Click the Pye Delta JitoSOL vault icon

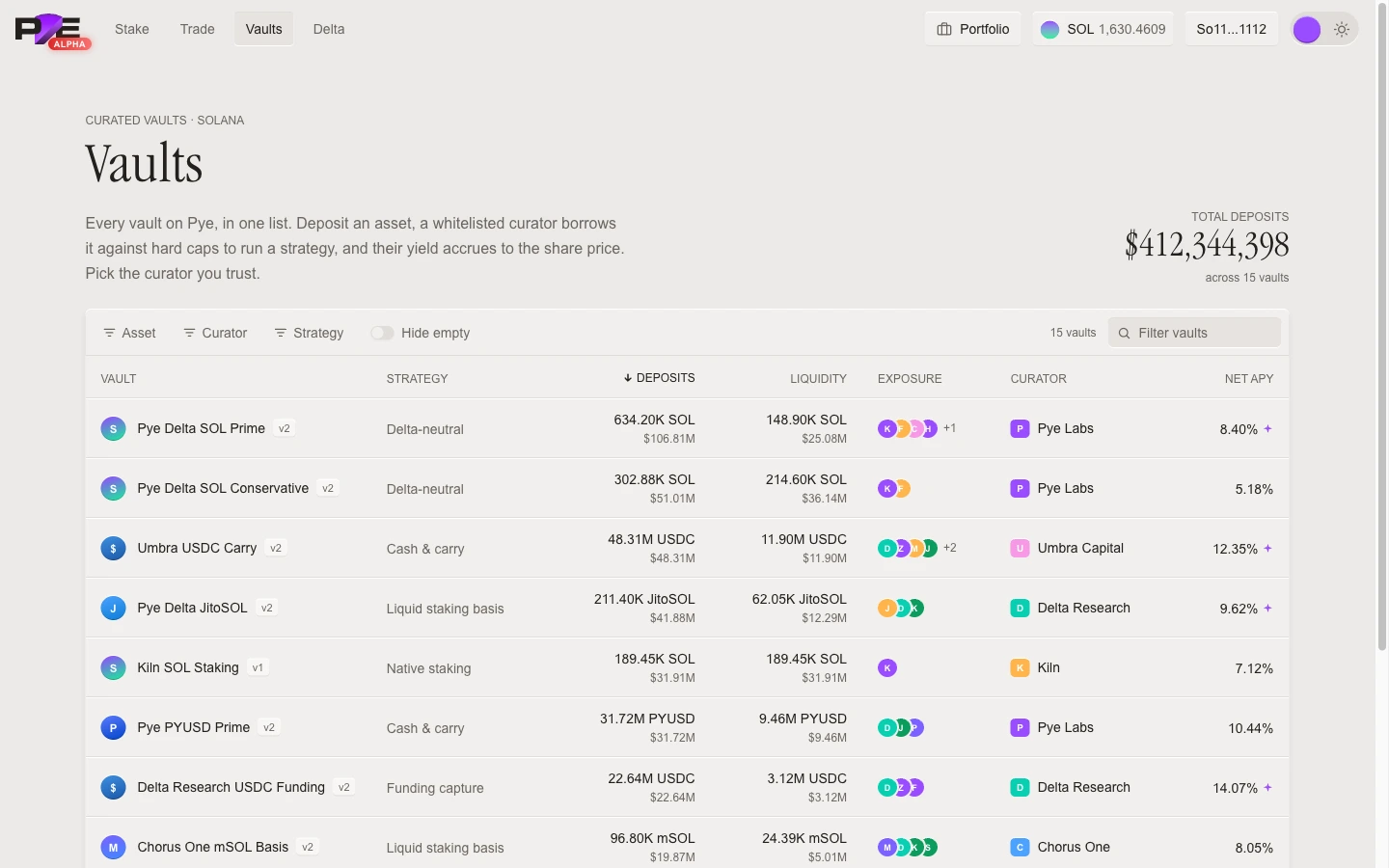tap(113, 609)
